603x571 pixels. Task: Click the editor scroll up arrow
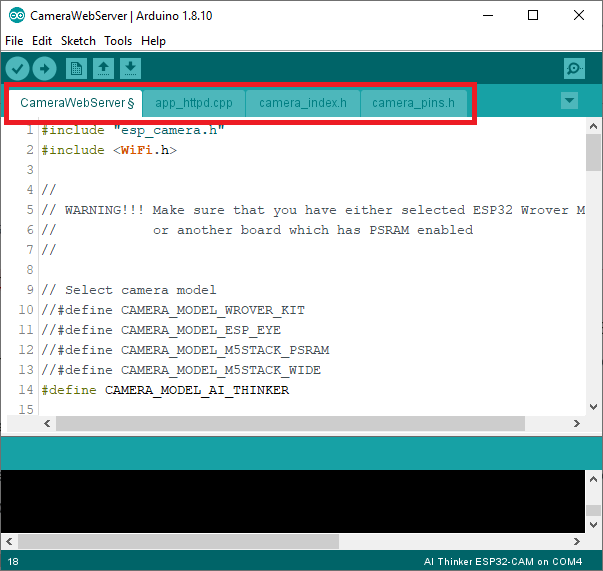[x=593, y=126]
